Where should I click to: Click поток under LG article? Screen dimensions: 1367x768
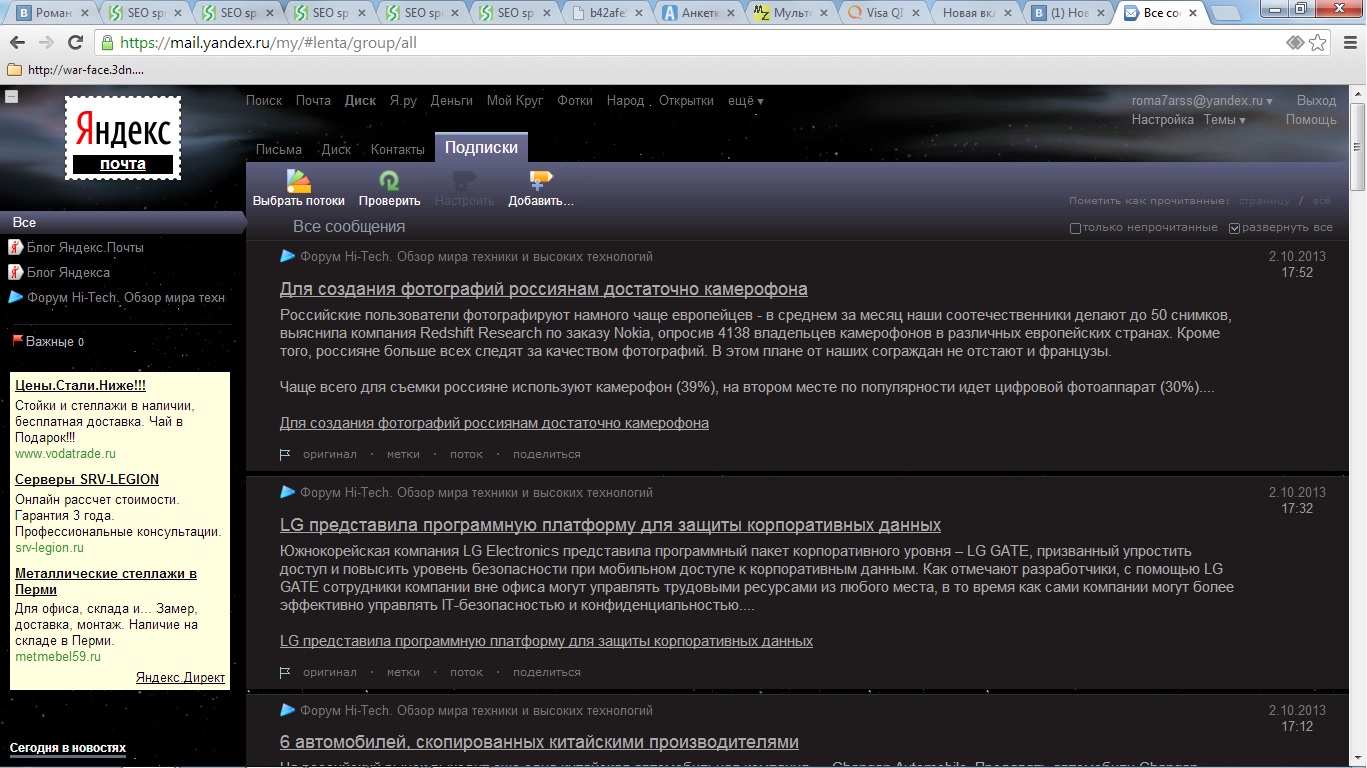tap(467, 672)
